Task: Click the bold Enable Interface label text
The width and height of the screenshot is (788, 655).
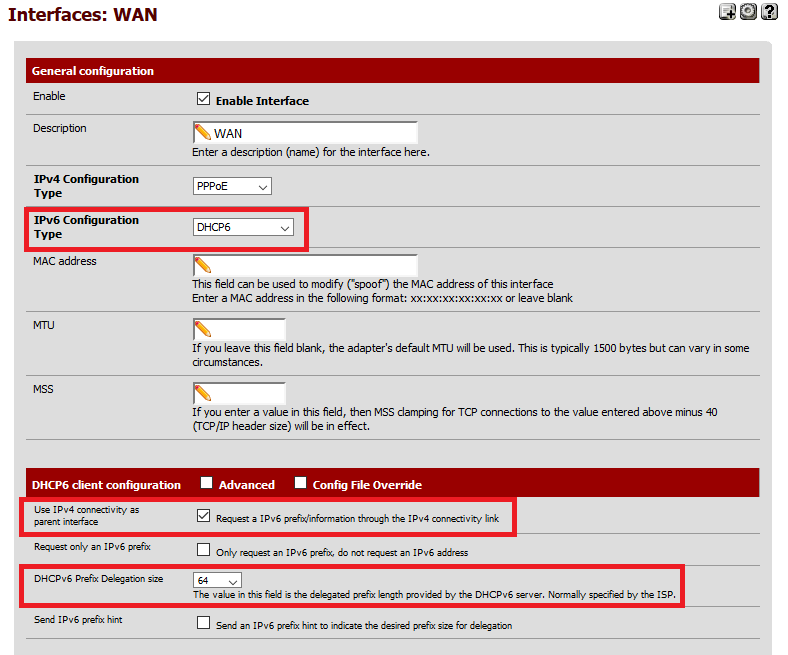Action: (x=262, y=101)
